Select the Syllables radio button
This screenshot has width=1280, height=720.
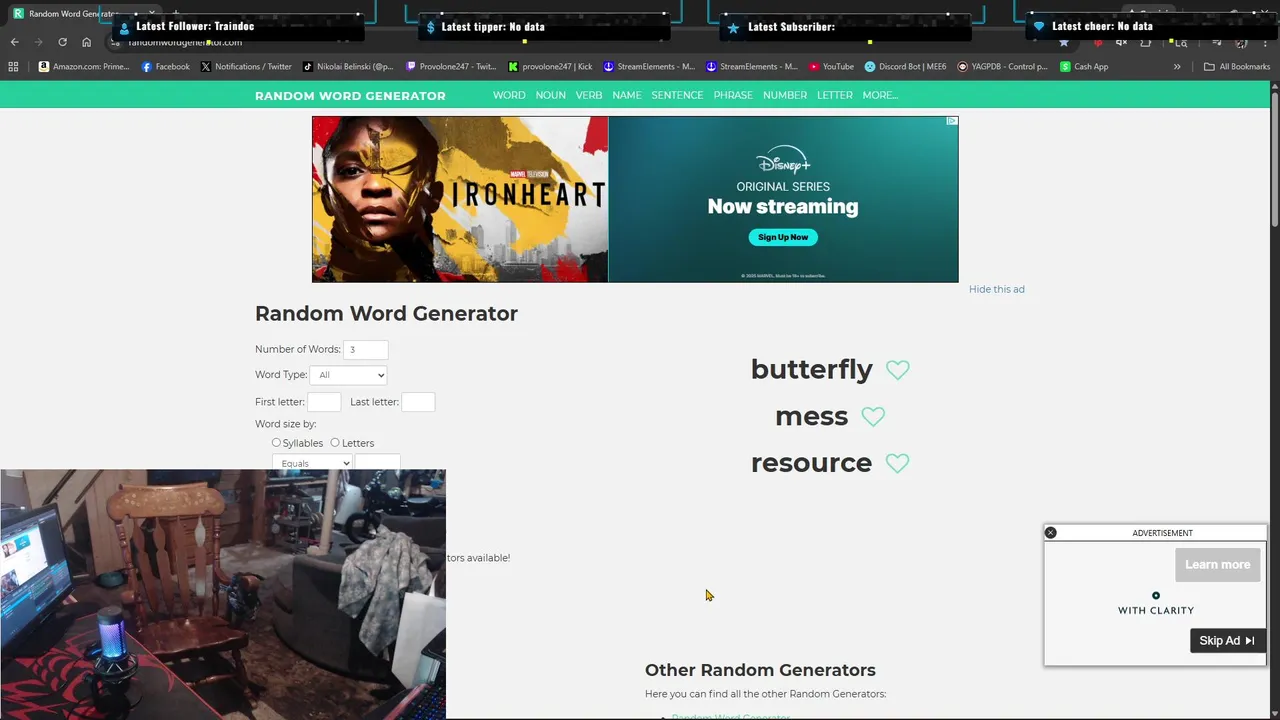(277, 442)
